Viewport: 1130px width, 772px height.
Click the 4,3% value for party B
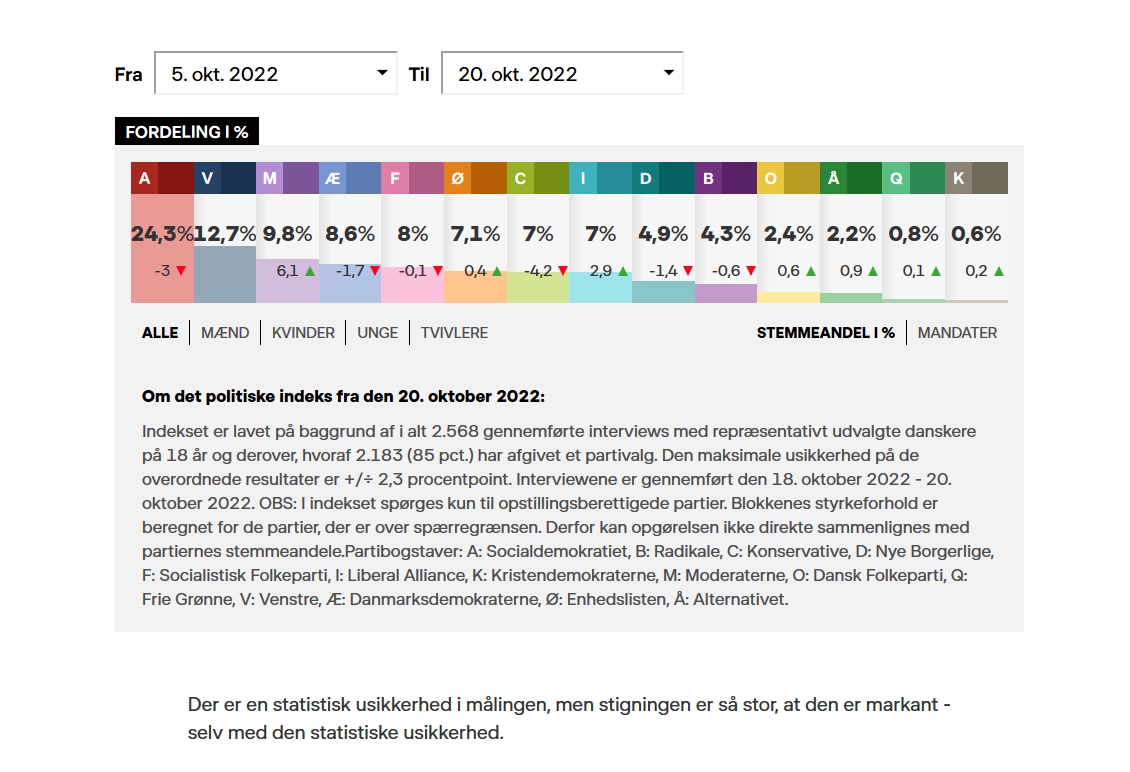pyautogui.click(x=726, y=234)
